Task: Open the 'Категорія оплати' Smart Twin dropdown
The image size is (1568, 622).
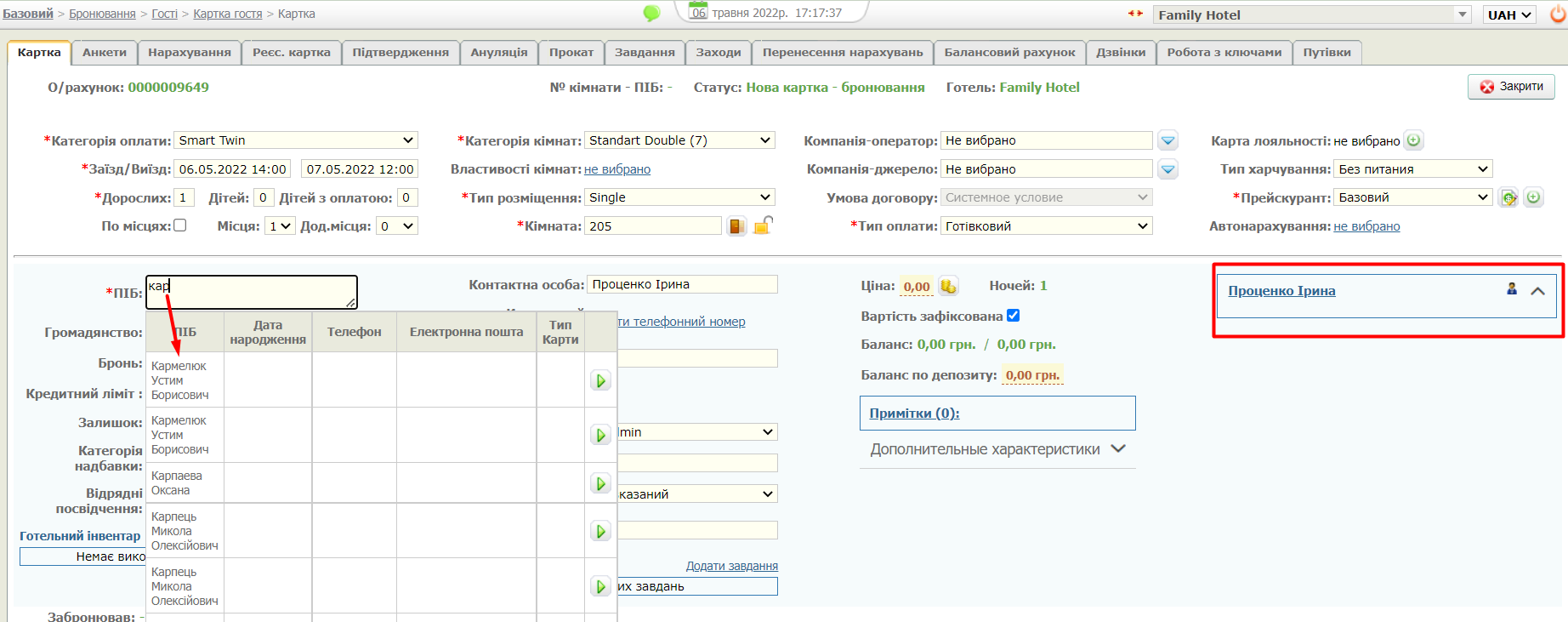Action: [295, 140]
